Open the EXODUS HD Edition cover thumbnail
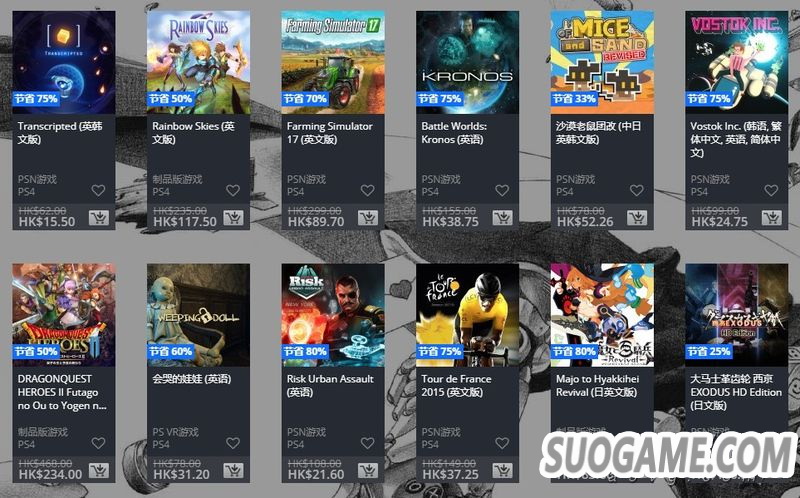The width and height of the screenshot is (800, 498). (x=737, y=315)
